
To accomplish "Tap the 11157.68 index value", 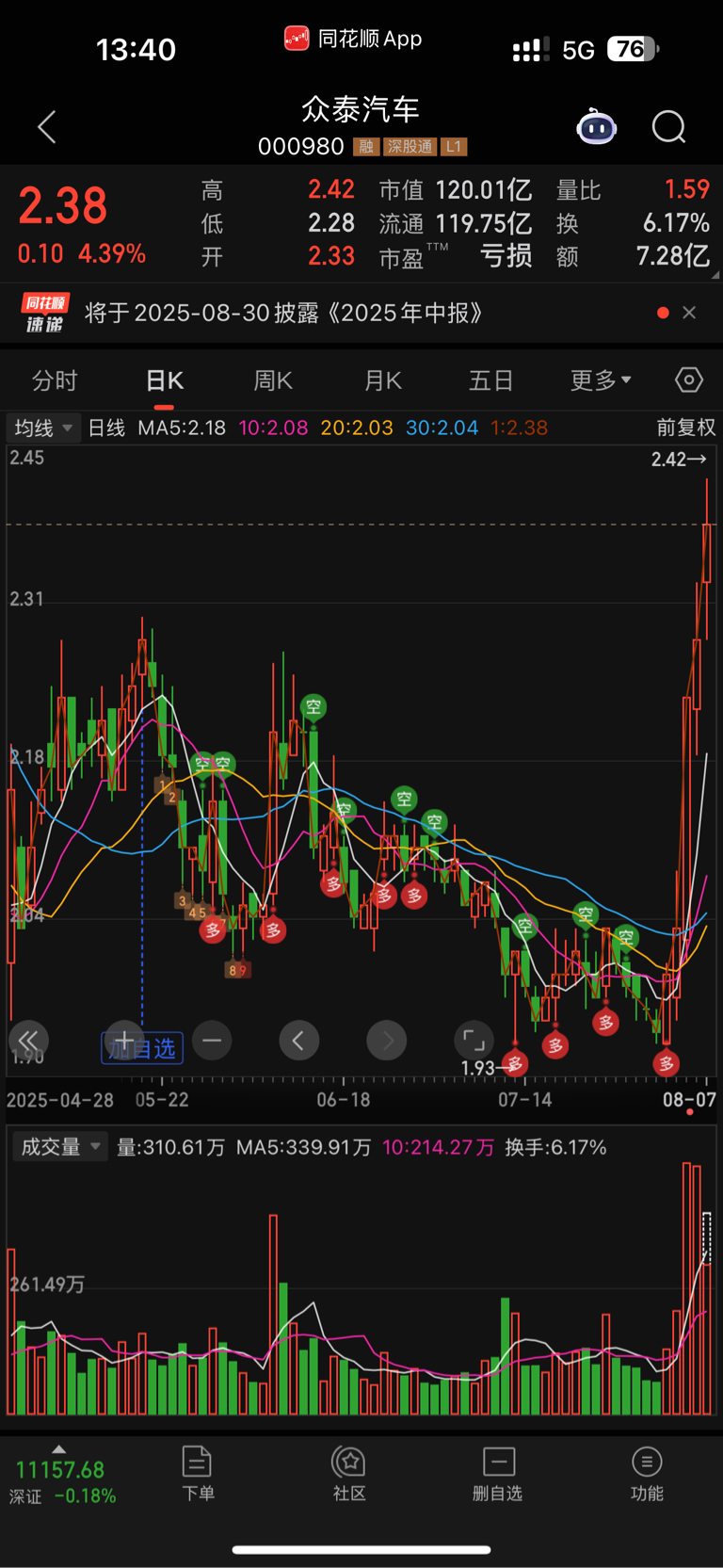I will (x=60, y=1470).
